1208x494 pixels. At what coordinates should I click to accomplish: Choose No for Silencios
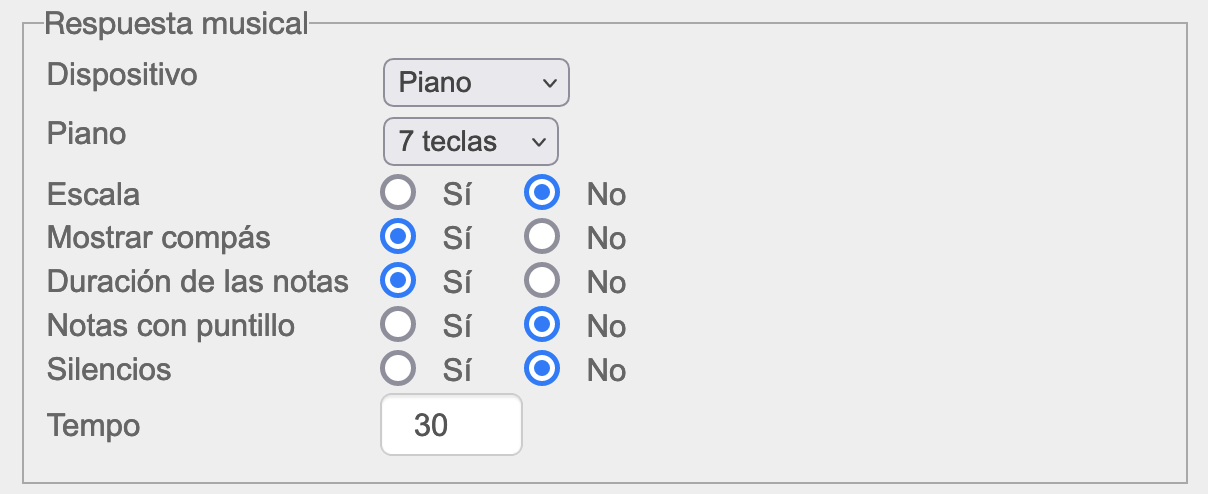coord(542,369)
